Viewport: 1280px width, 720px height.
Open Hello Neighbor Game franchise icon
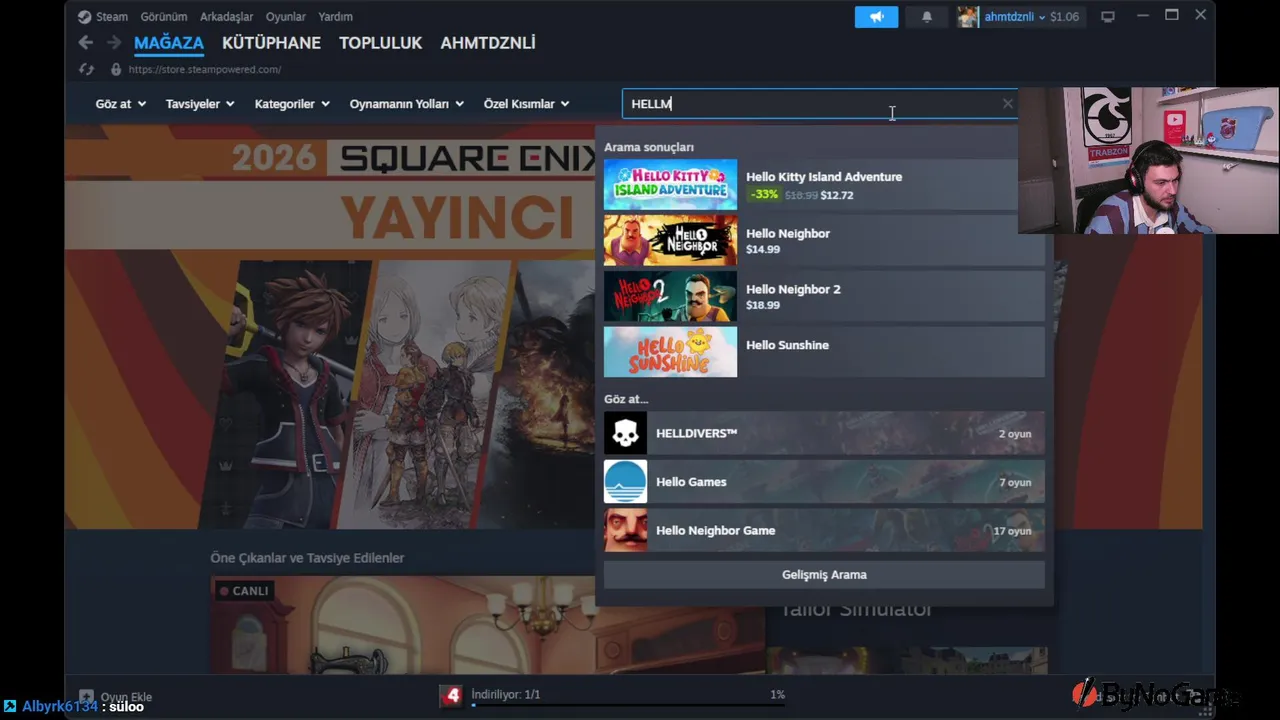tap(625, 530)
